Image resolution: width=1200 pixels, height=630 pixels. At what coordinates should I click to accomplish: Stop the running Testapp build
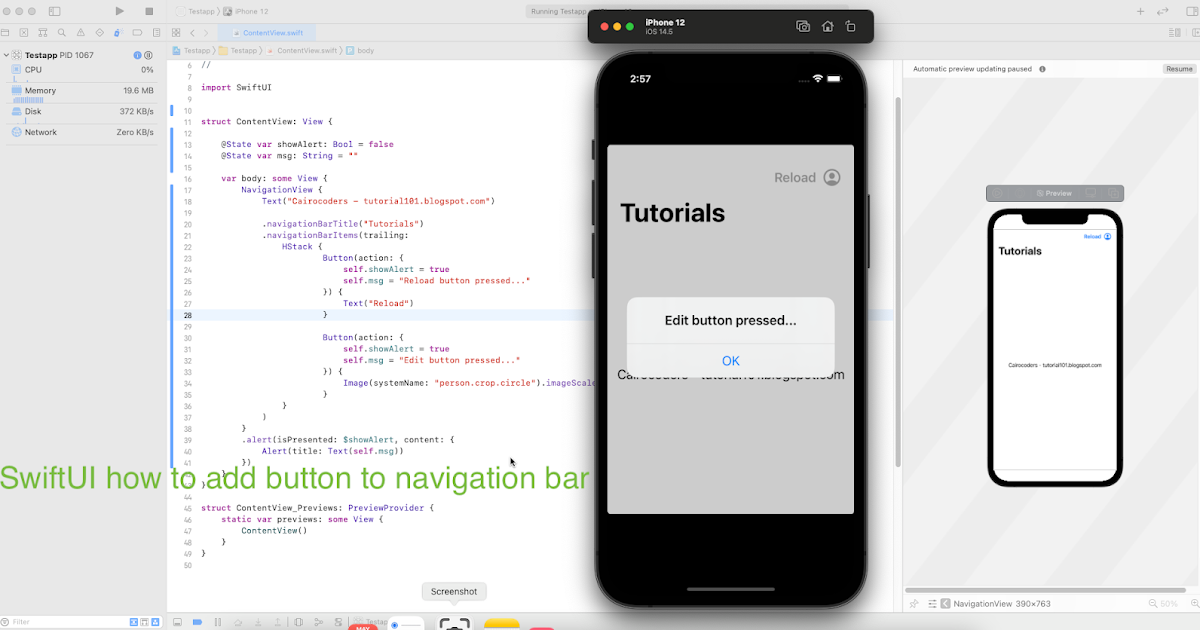(147, 11)
